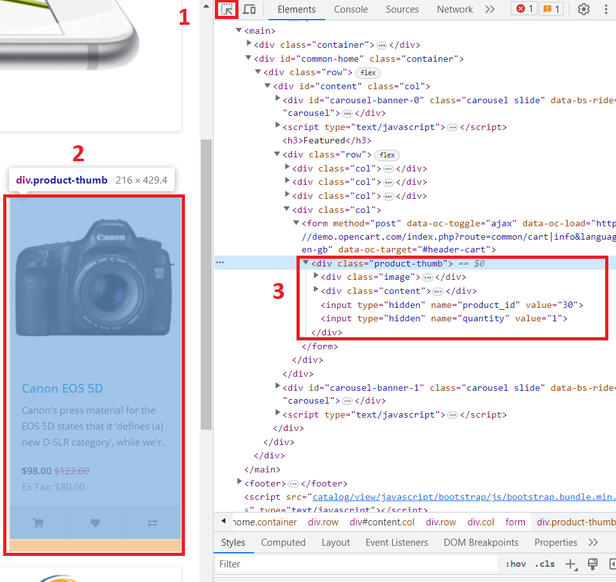Viewport: 616px width, 582px height.
Task: Toggle the device toolbar icon
Action: 250,10
